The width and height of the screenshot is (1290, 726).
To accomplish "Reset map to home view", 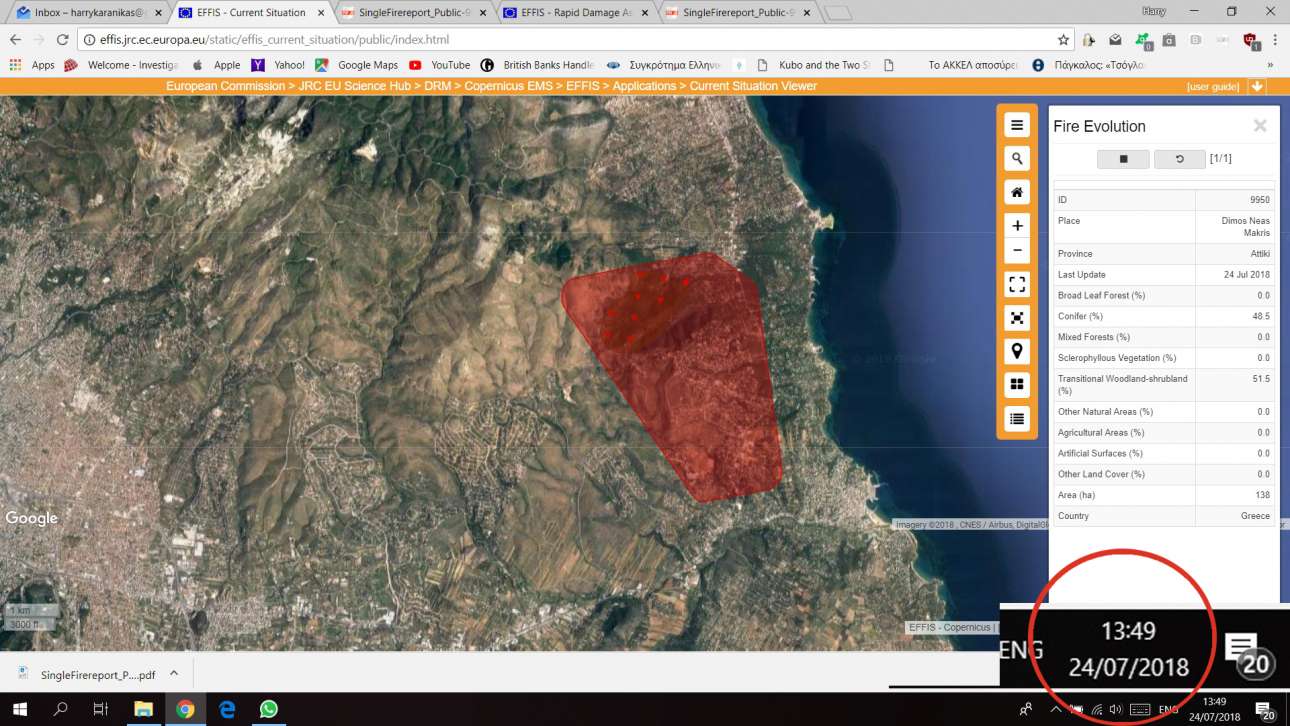I will pyautogui.click(x=1017, y=192).
